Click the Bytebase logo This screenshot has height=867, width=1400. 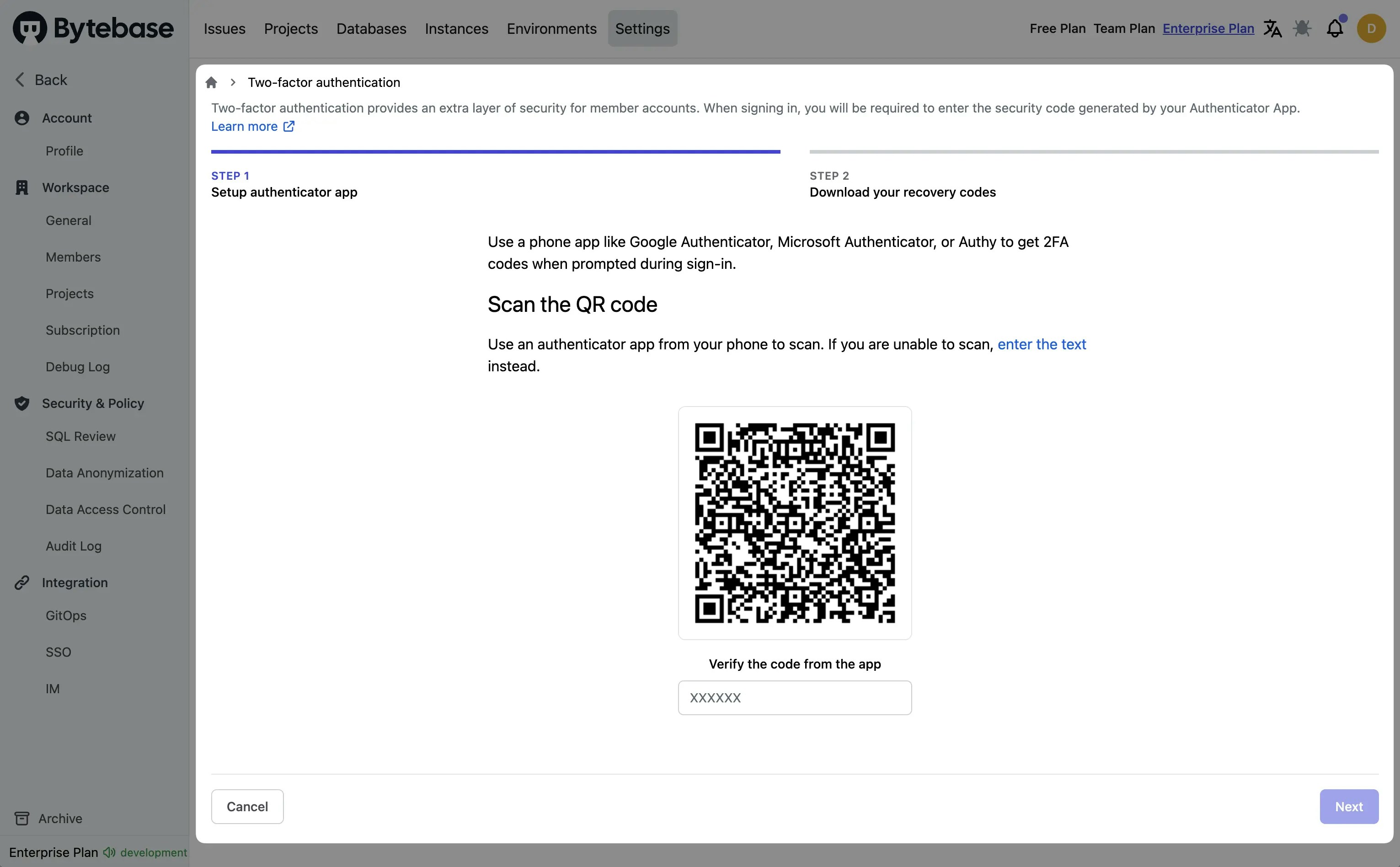pos(93,27)
